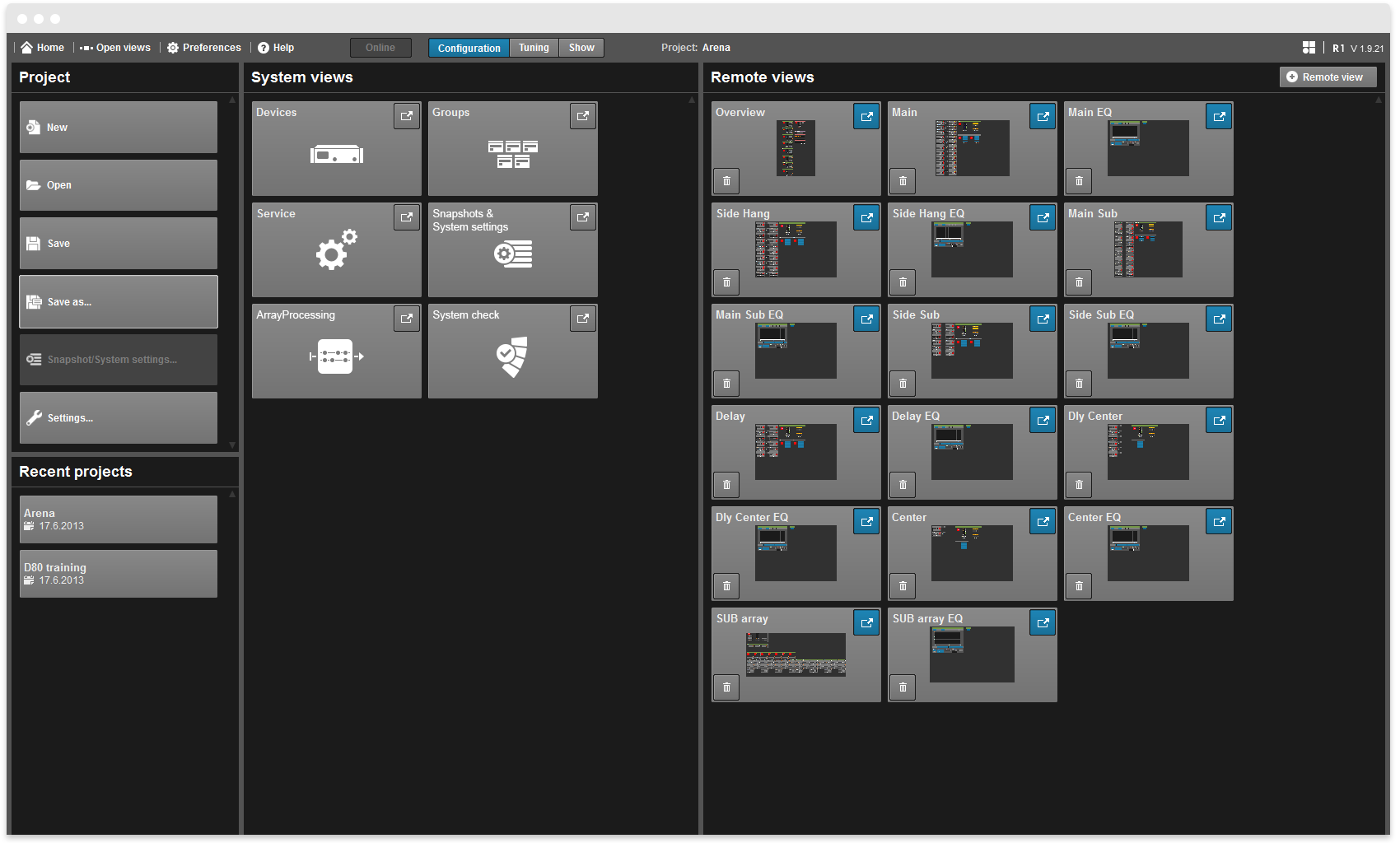Screen dimensions: 1400x843
Task: Toggle the Online mode button
Action: click(x=380, y=48)
